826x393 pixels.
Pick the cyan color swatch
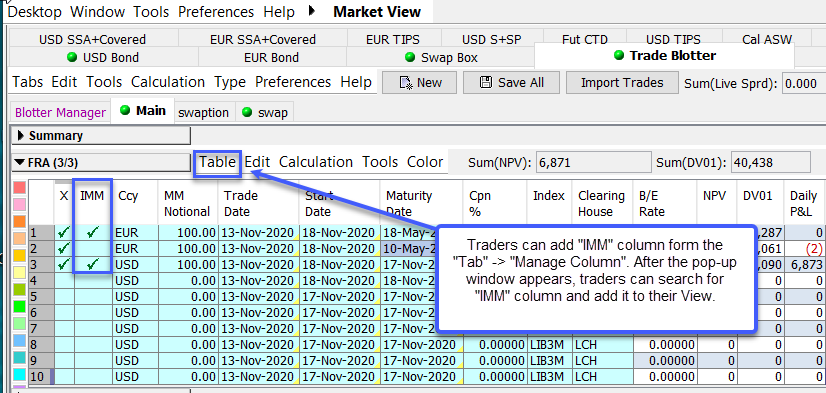(x=19, y=374)
